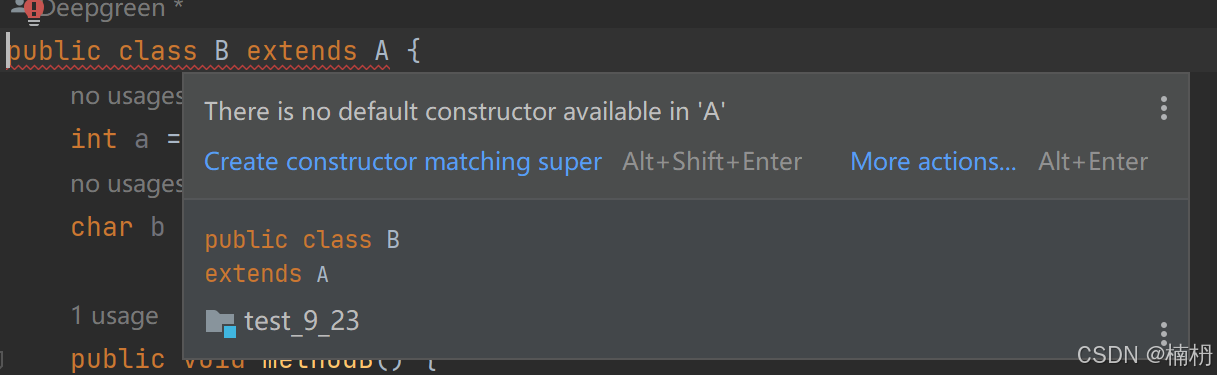Open the three-dot menu beside test_9_23
Viewport: 1217px width, 375px height.
(1163, 333)
